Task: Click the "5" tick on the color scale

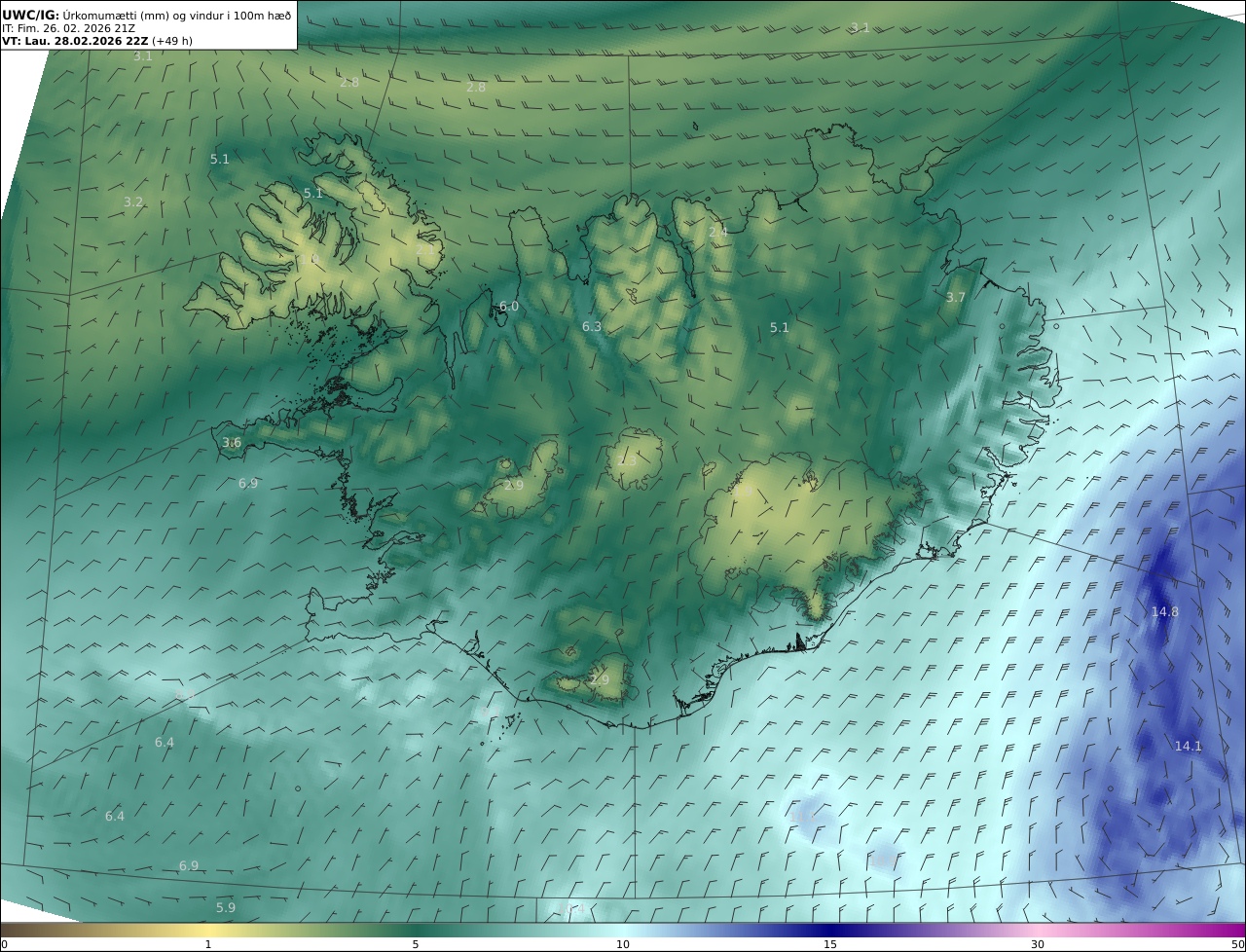Action: coord(416,944)
